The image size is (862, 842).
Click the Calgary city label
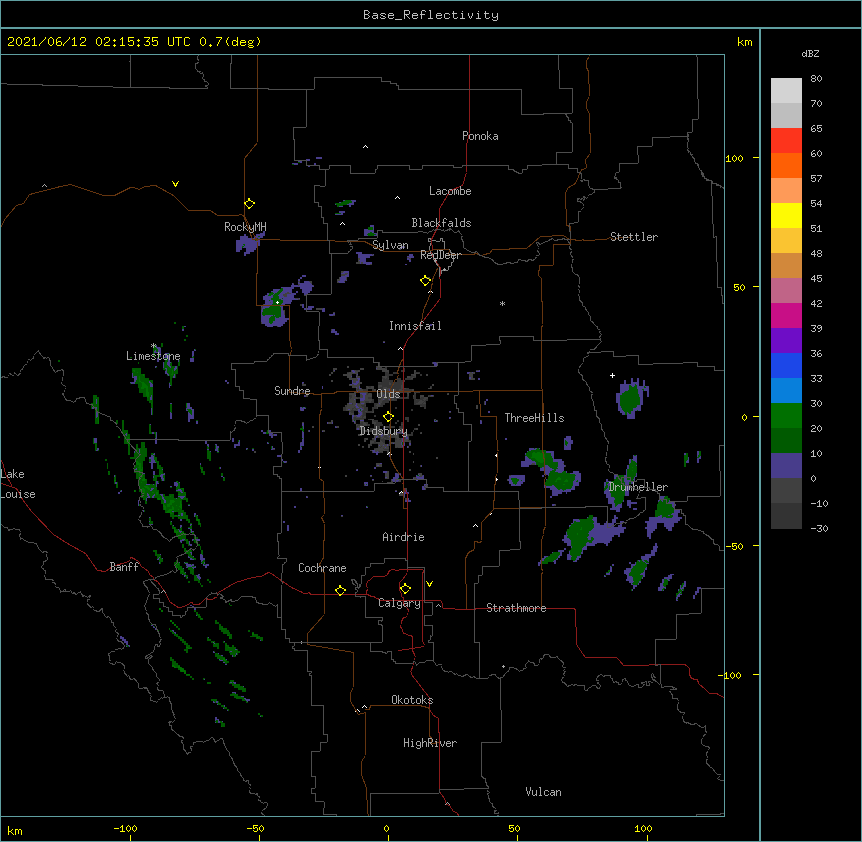click(399, 603)
